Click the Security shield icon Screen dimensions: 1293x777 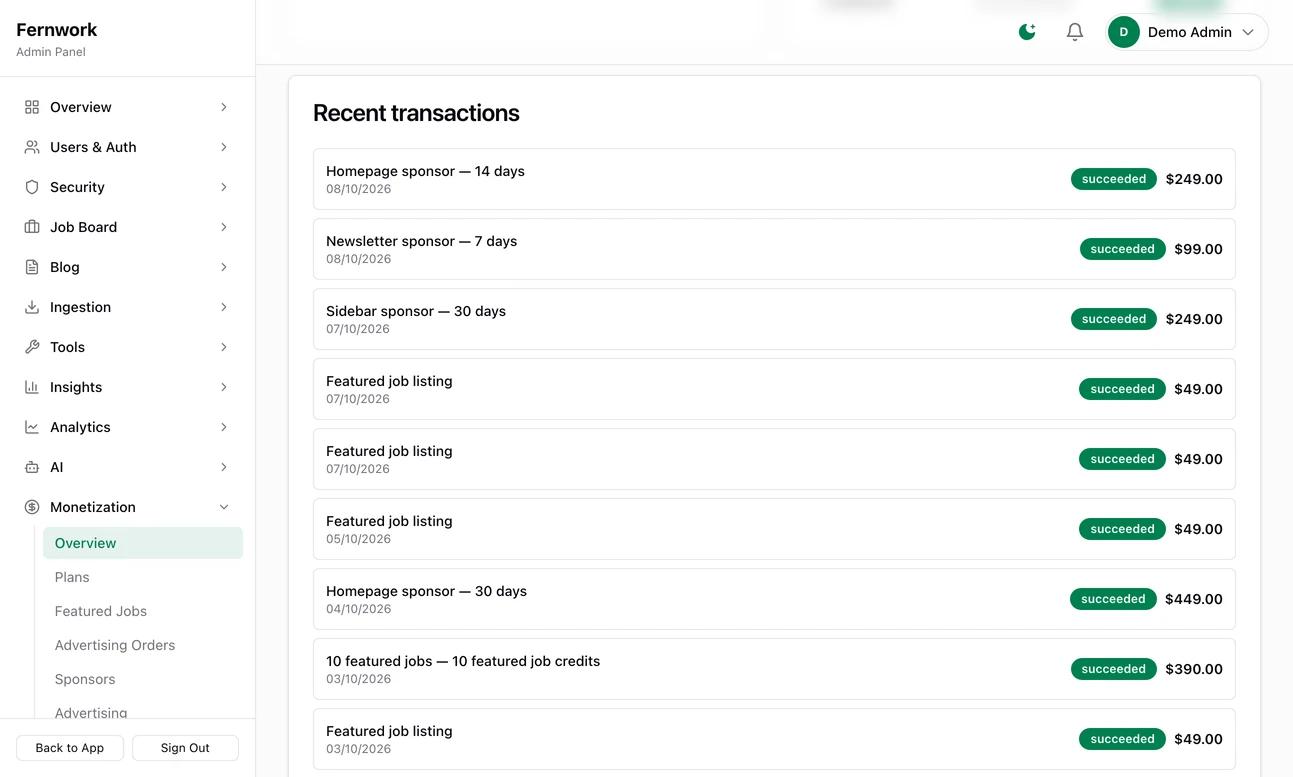[32, 187]
